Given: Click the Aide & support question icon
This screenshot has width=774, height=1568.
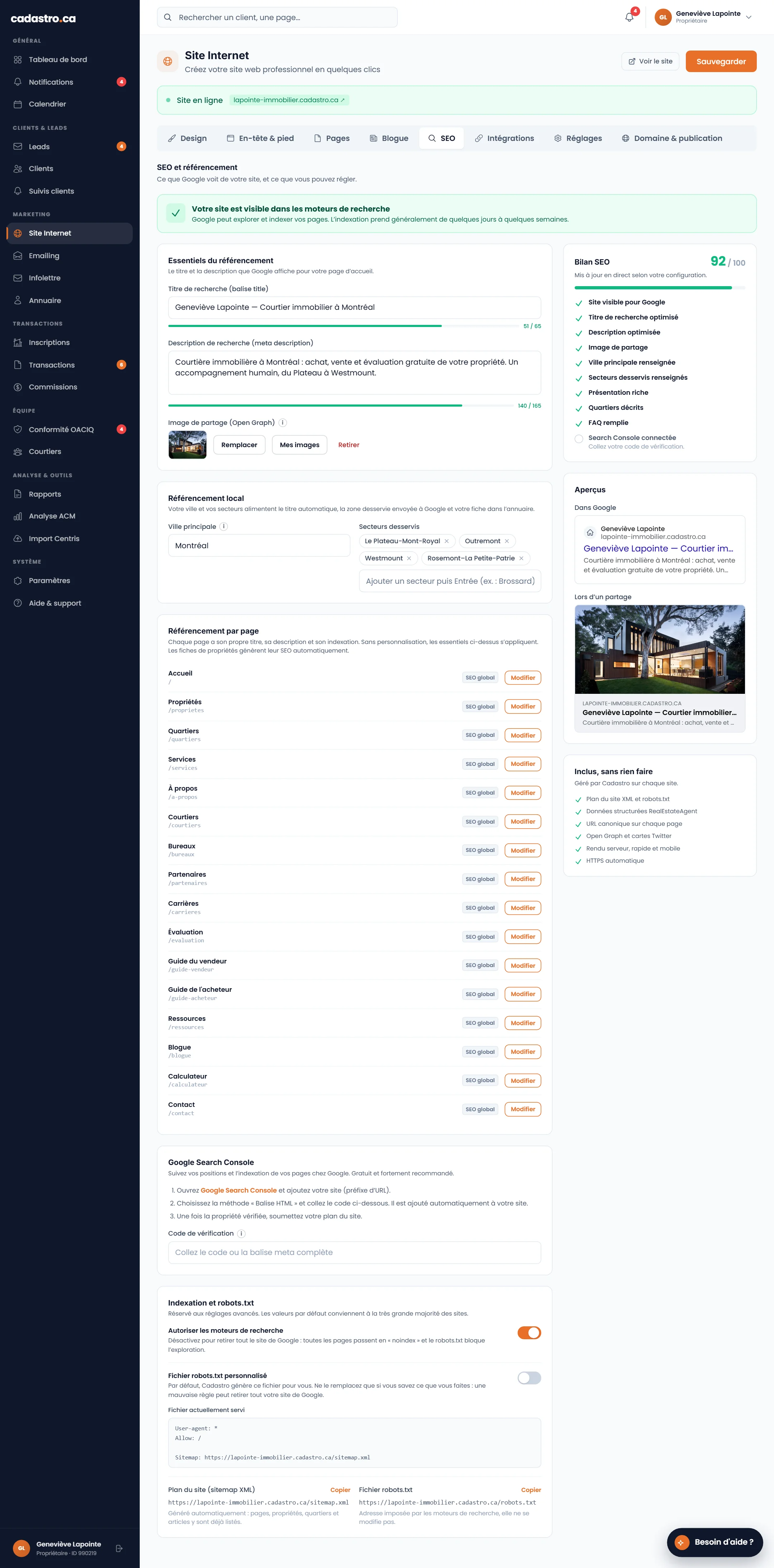Looking at the screenshot, I should point(18,603).
